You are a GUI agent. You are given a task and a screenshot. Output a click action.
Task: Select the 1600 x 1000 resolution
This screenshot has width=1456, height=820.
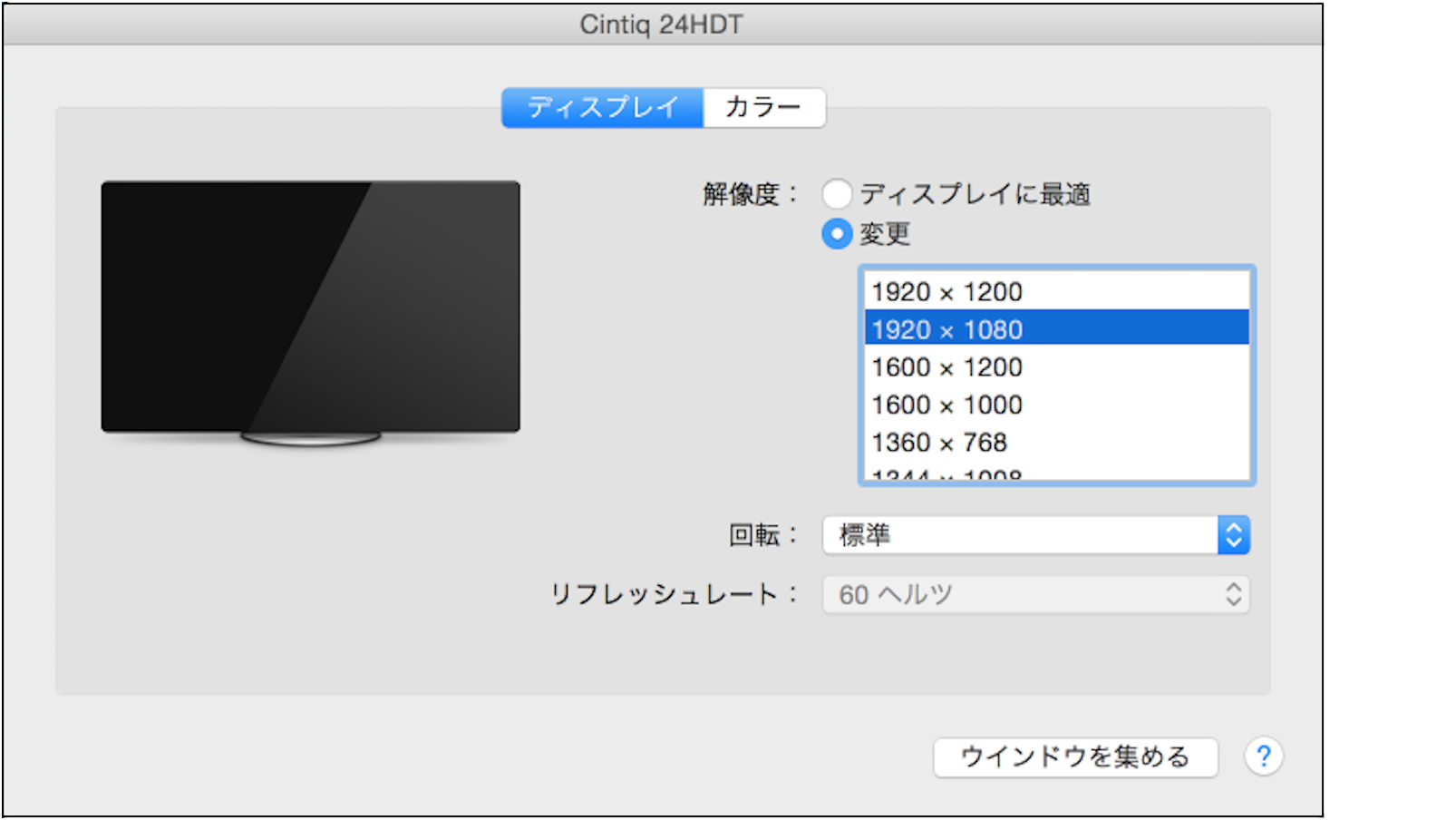[946, 405]
